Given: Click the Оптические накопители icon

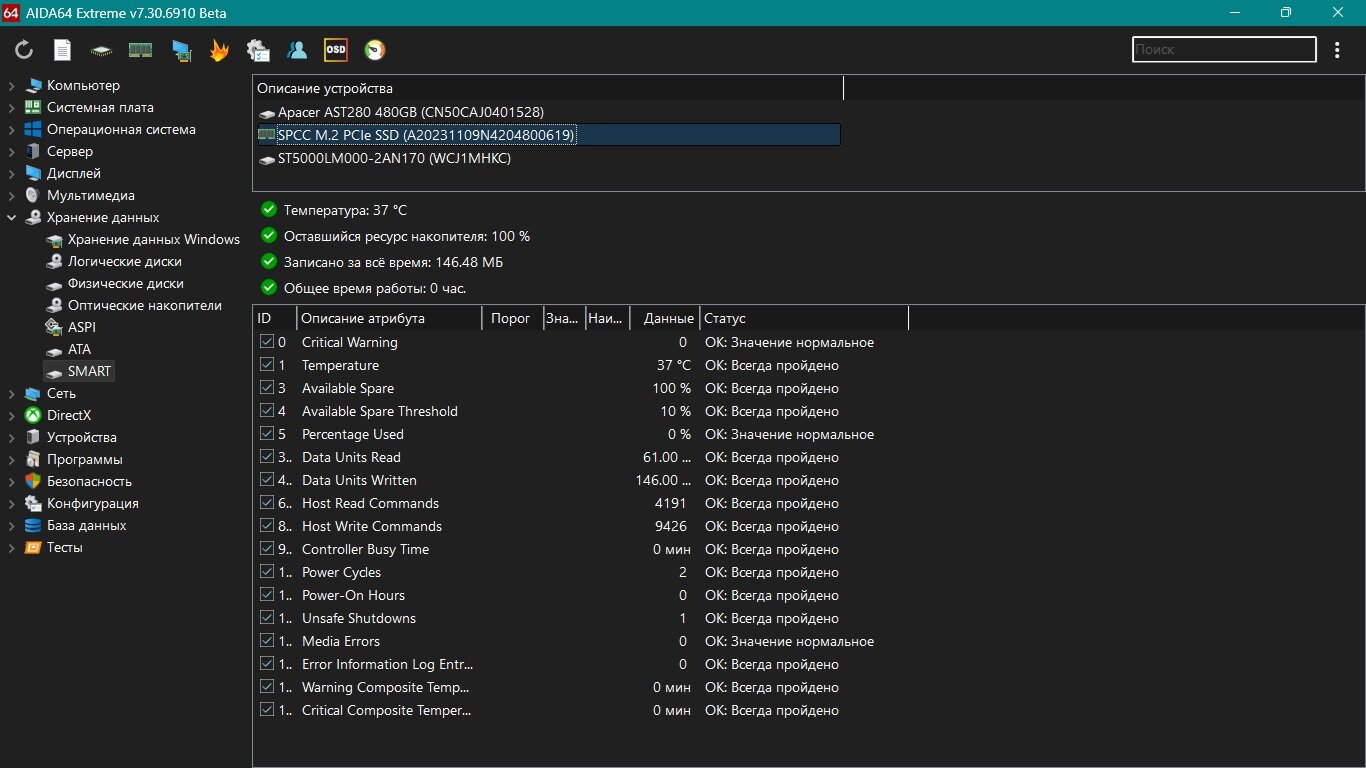Looking at the screenshot, I should (55, 306).
